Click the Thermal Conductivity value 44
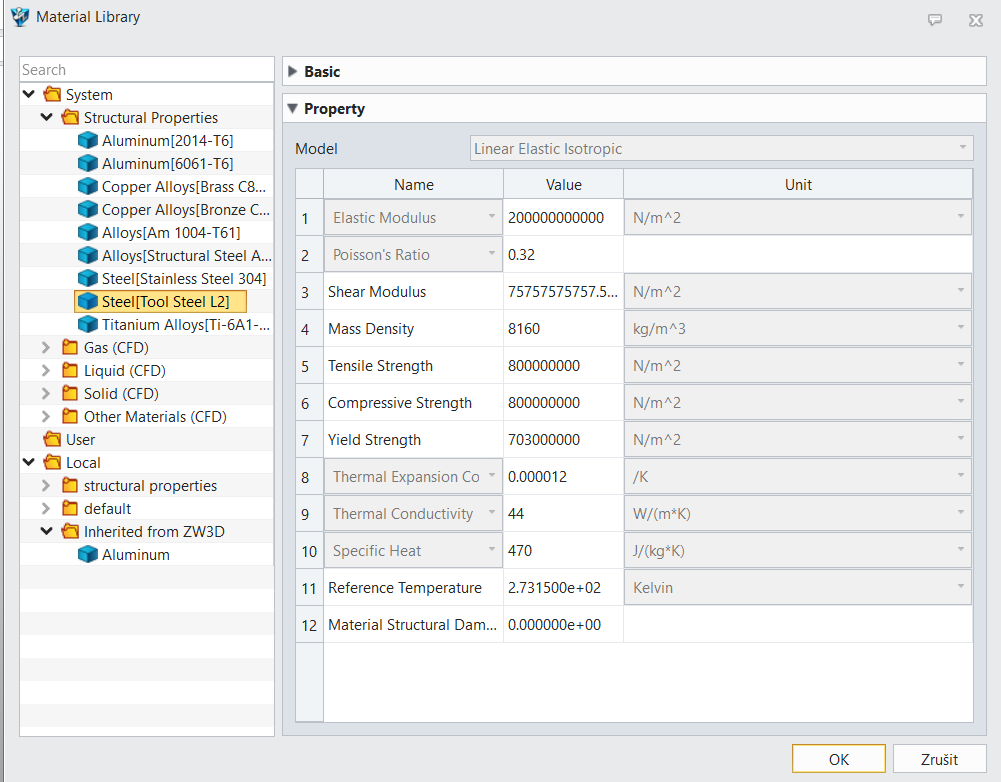 [x=563, y=514]
